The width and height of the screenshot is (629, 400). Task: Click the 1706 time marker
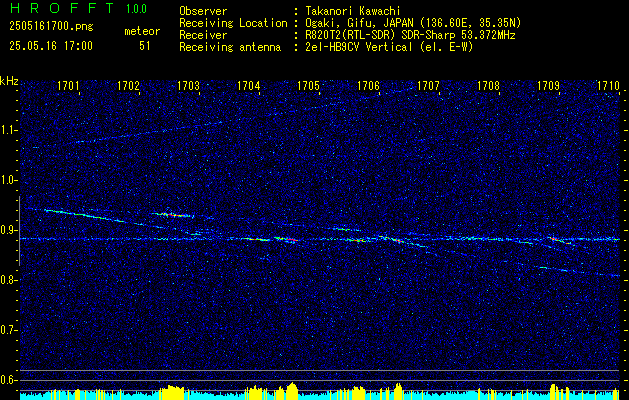[369, 85]
